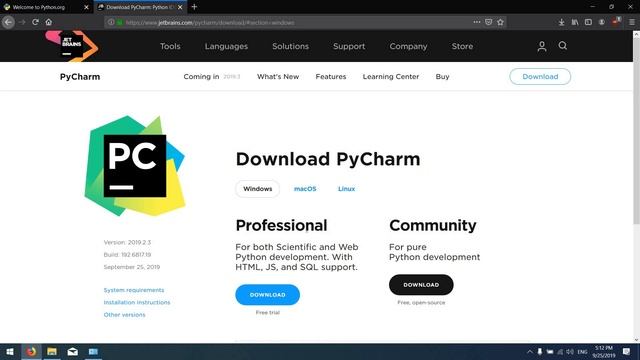Select the Windows platform option
640x360 pixels.
tap(258, 189)
